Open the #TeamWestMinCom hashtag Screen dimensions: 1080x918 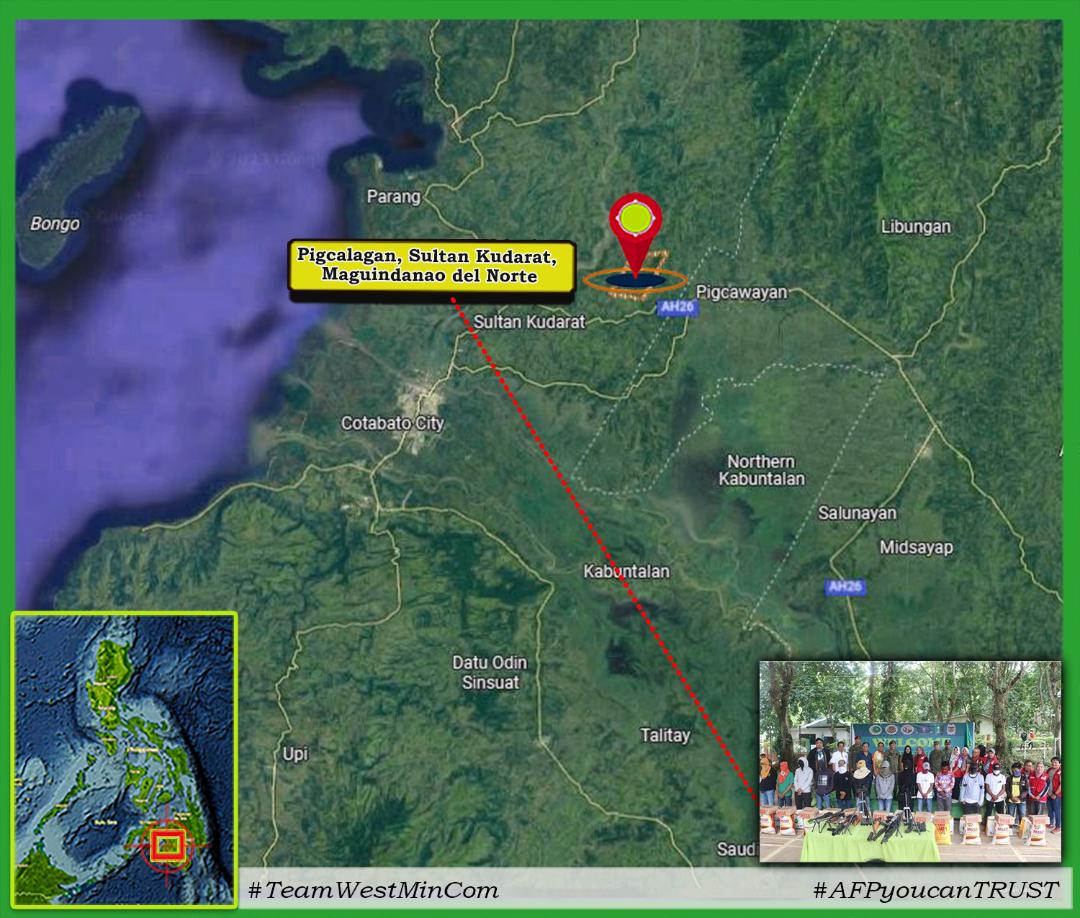point(373,889)
